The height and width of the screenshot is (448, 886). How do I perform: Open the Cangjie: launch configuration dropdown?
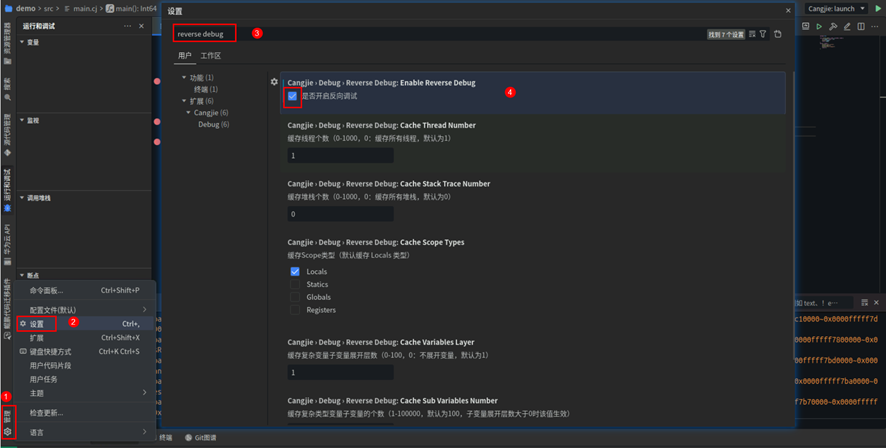coord(836,8)
